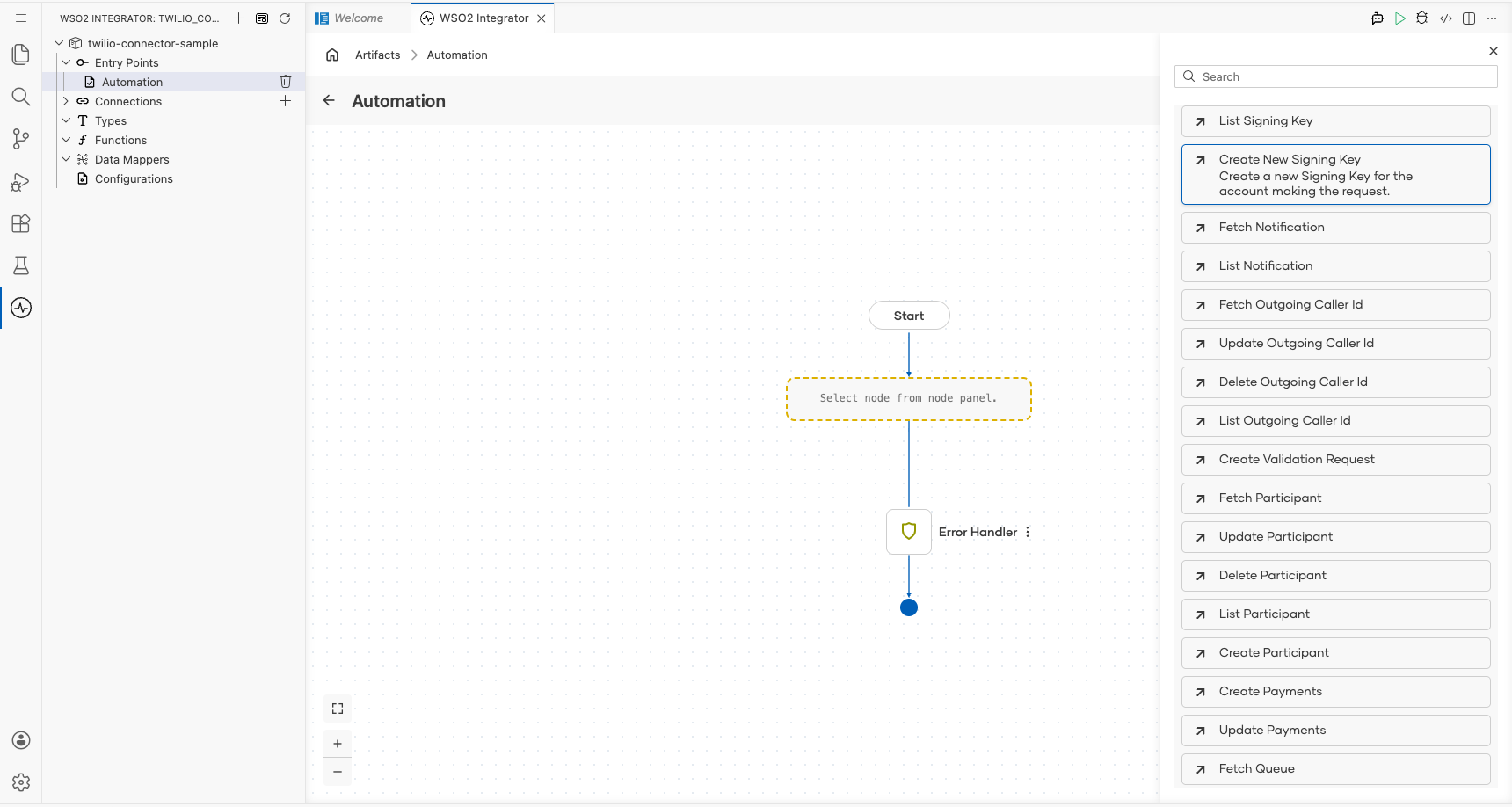Click the chat icon in editor toolbar

coord(1378,18)
